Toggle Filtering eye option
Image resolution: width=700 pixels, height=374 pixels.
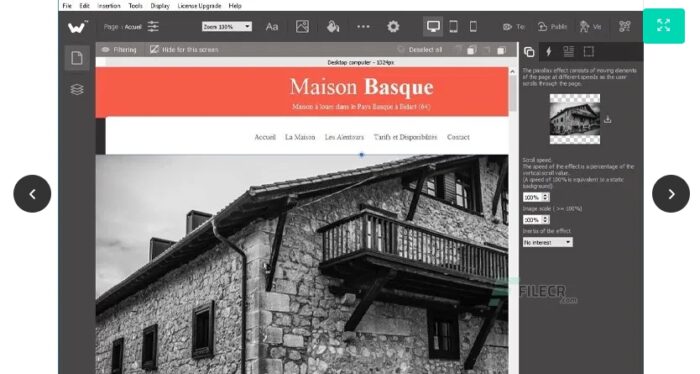[119, 50]
